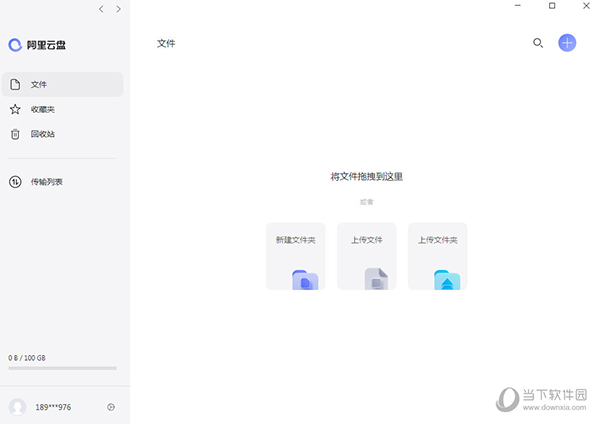
Task: Click the 阿里云盘 logo
Action: pyautogui.click(x=37, y=45)
